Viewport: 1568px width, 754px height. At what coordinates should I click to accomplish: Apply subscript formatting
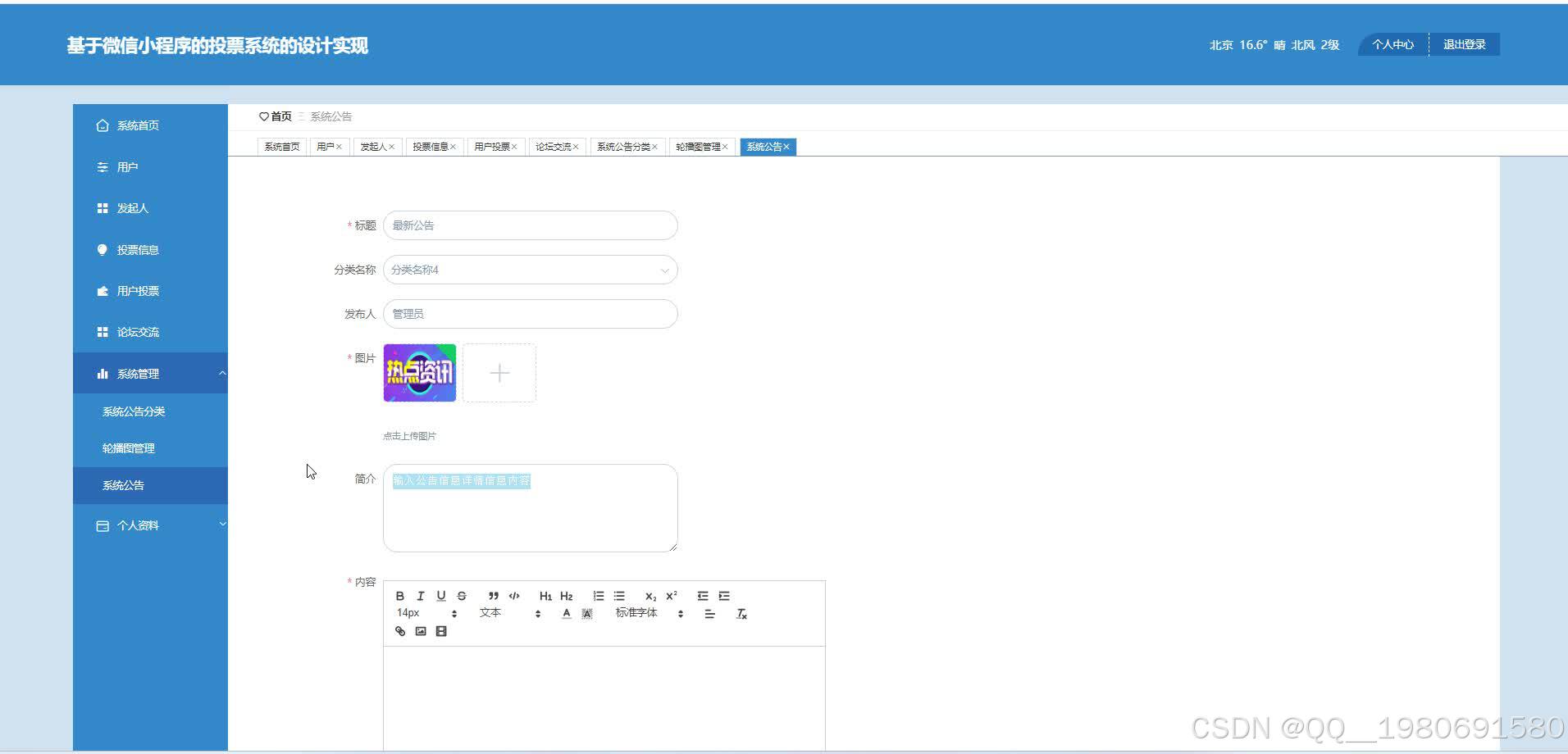650,596
